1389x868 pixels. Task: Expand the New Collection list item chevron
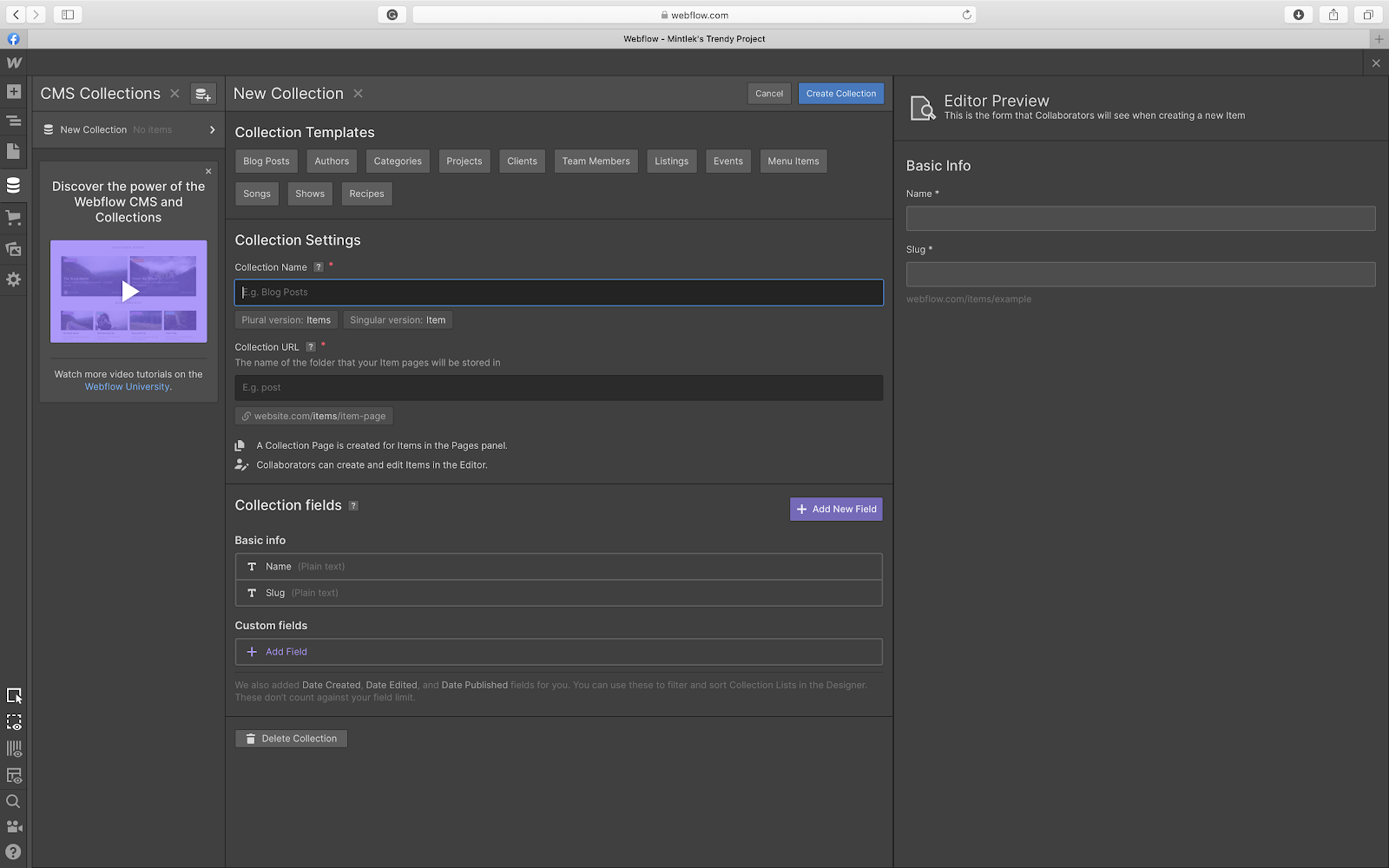click(x=211, y=129)
